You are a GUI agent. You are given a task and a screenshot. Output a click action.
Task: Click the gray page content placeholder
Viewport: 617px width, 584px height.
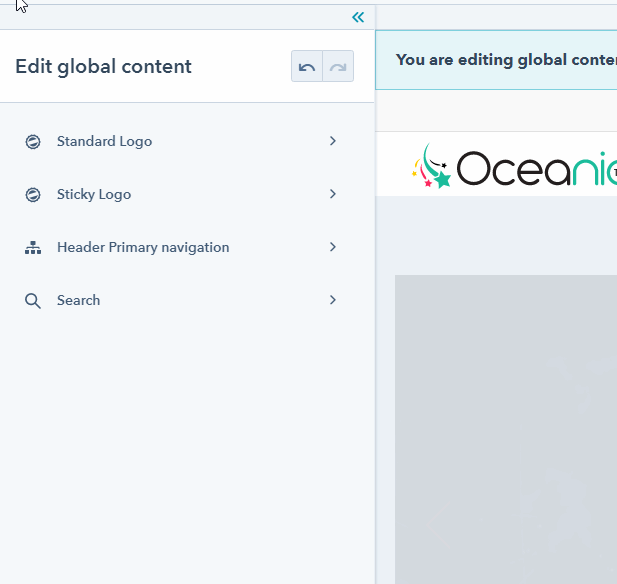click(505, 430)
